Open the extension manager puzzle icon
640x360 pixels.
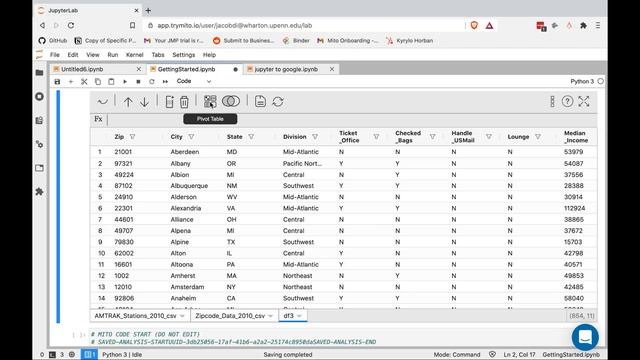(x=40, y=191)
